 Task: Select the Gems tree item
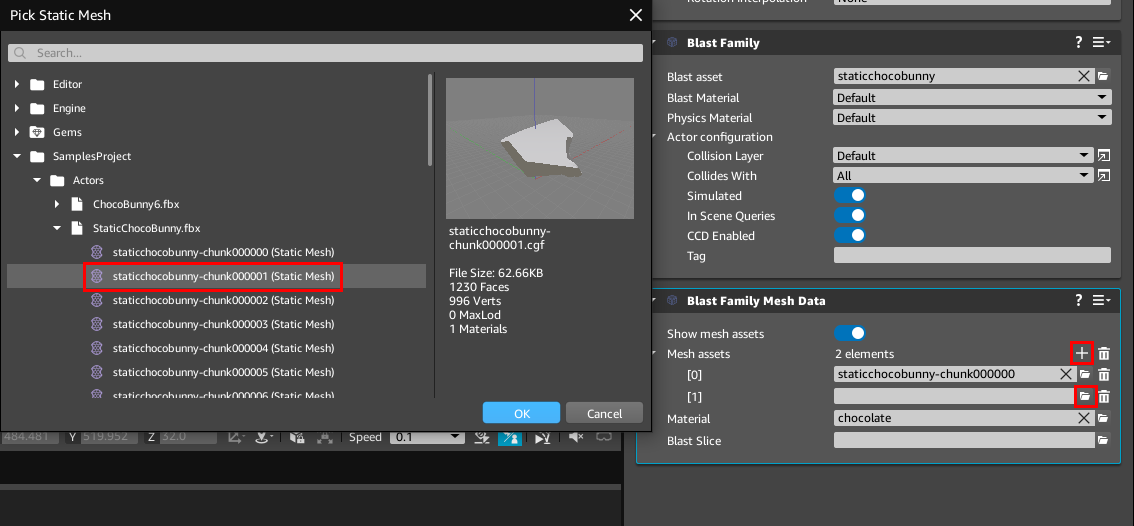(67, 132)
